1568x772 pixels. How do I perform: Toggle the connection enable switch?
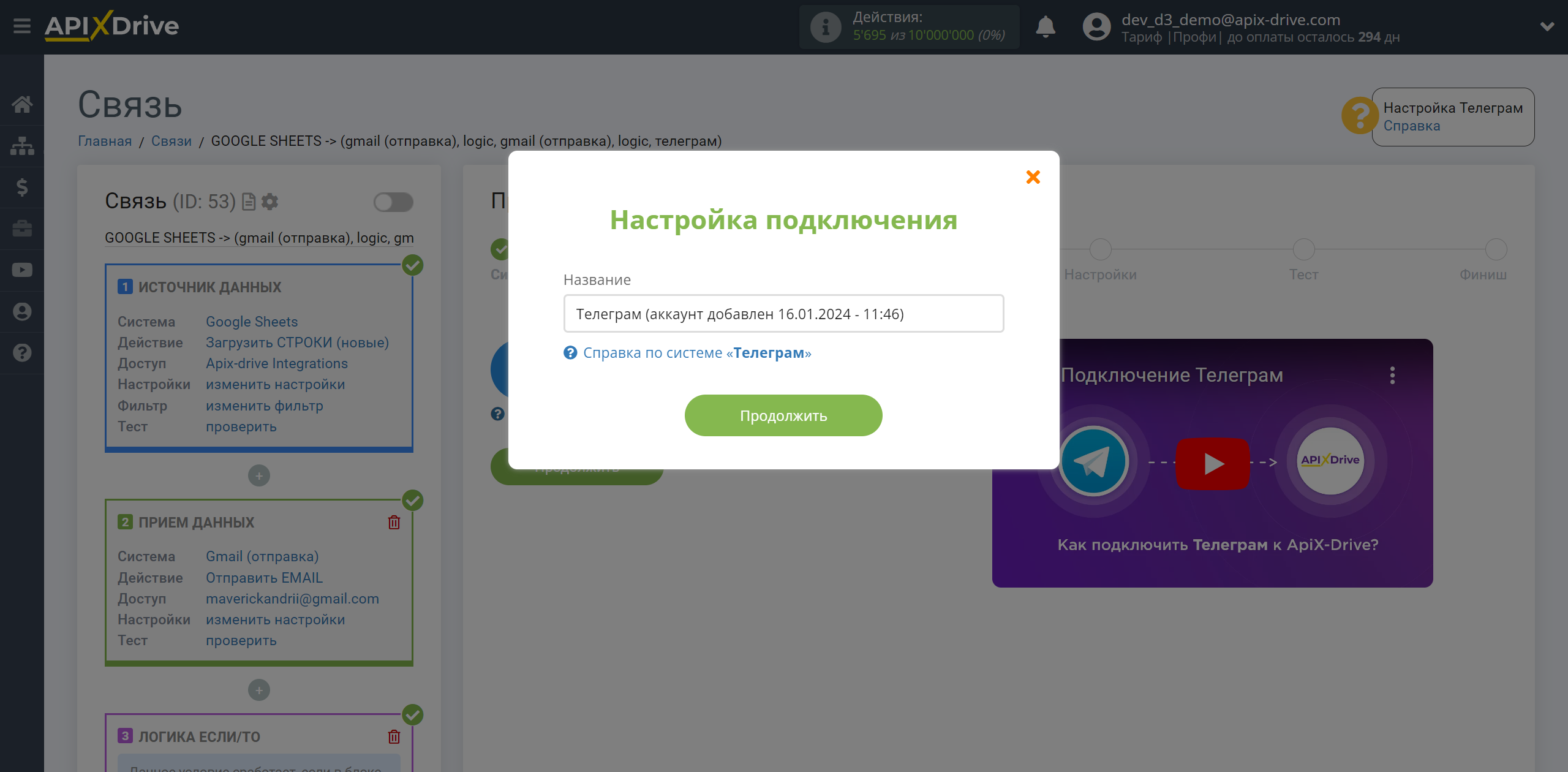[x=393, y=202]
